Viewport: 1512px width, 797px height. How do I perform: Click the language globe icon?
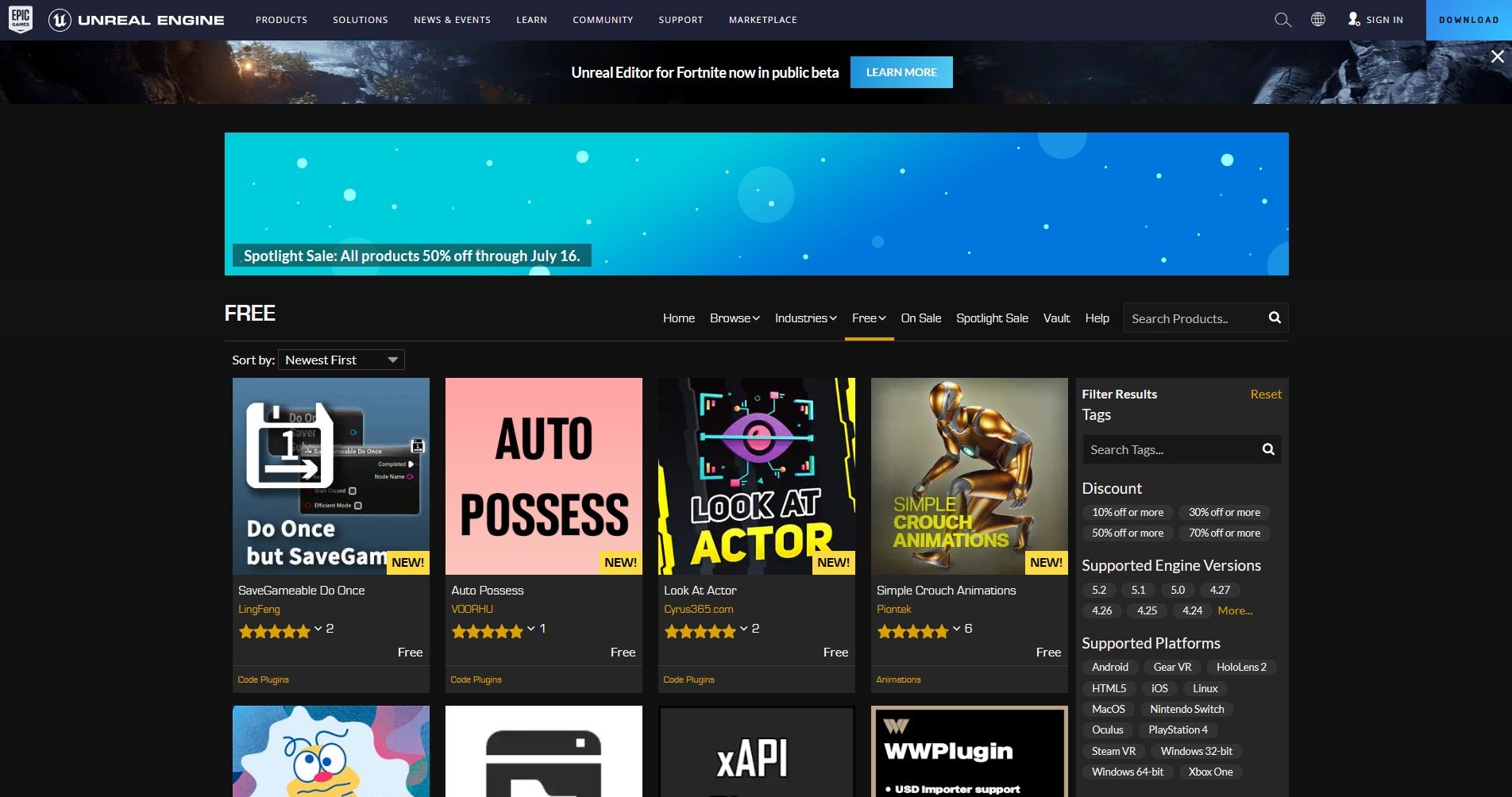point(1318,20)
